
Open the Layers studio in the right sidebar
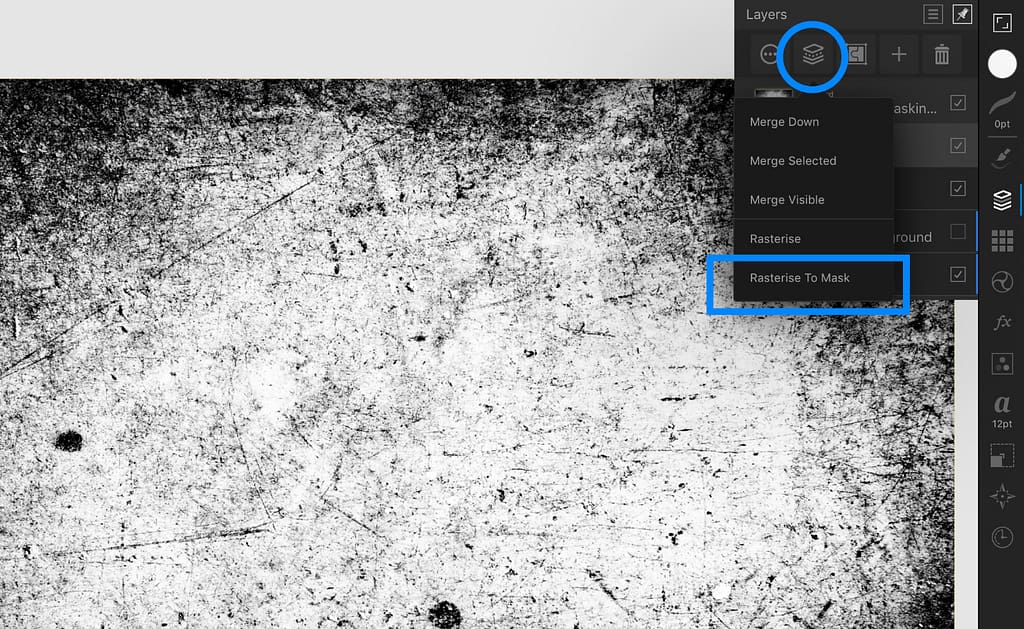1002,201
